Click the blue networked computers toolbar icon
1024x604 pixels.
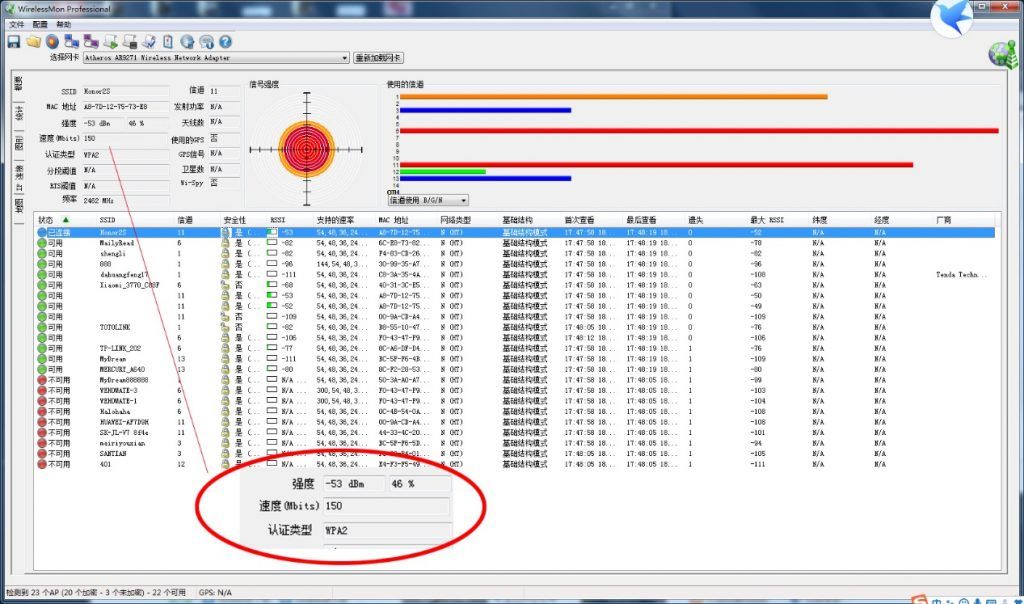tap(72, 42)
